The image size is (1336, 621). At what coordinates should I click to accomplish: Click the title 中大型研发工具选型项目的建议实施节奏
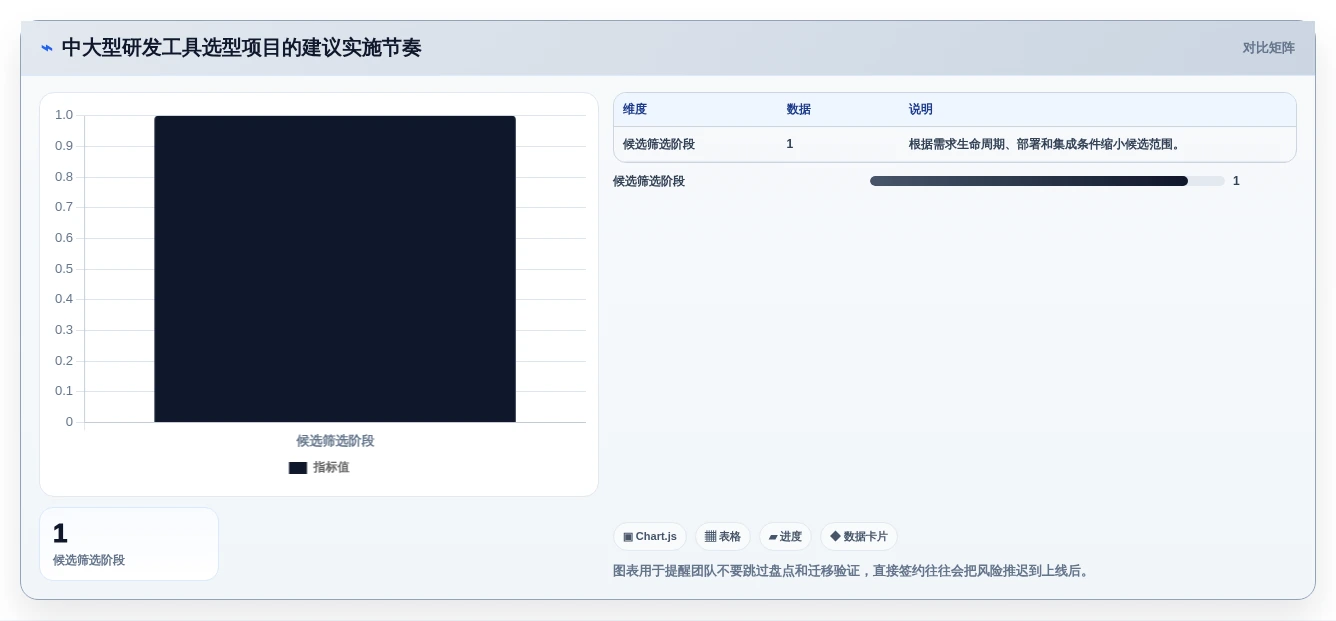click(x=242, y=48)
